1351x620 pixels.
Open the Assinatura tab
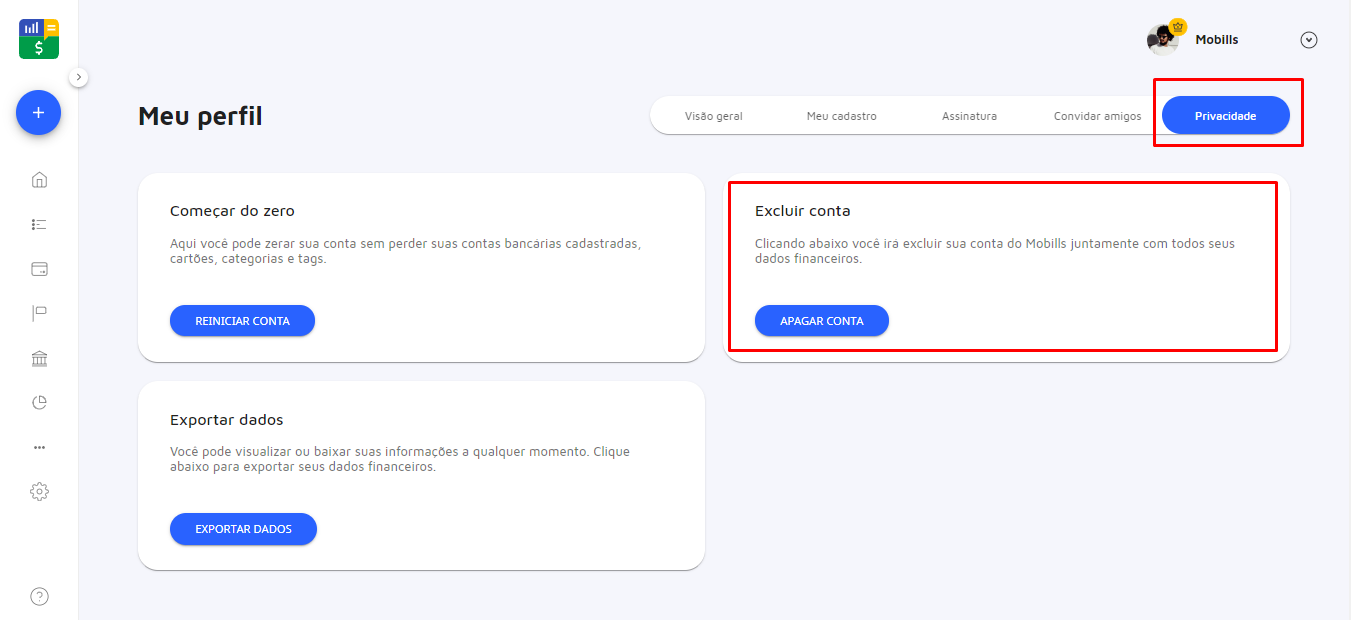969,116
